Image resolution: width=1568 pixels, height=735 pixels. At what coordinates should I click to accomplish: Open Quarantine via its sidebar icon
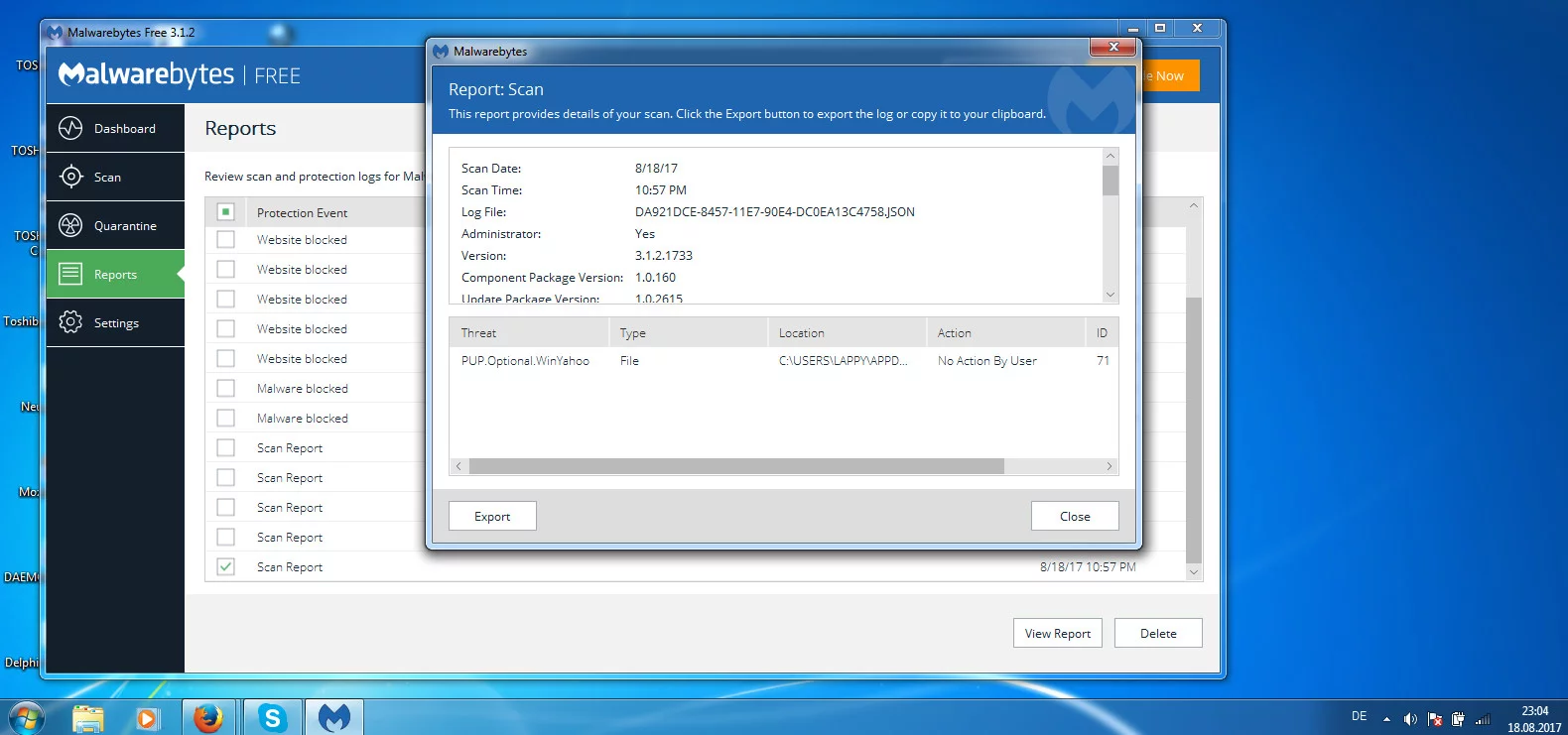[70, 225]
